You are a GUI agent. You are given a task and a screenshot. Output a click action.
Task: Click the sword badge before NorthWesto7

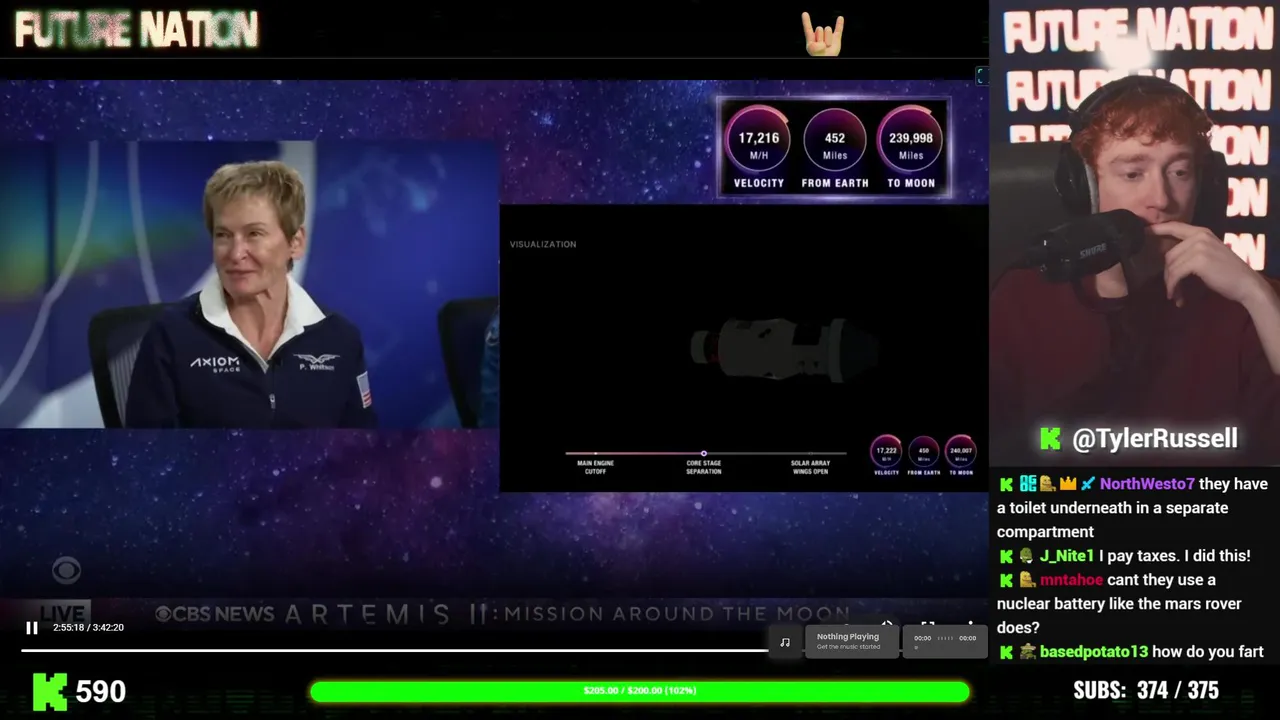pos(1087,484)
